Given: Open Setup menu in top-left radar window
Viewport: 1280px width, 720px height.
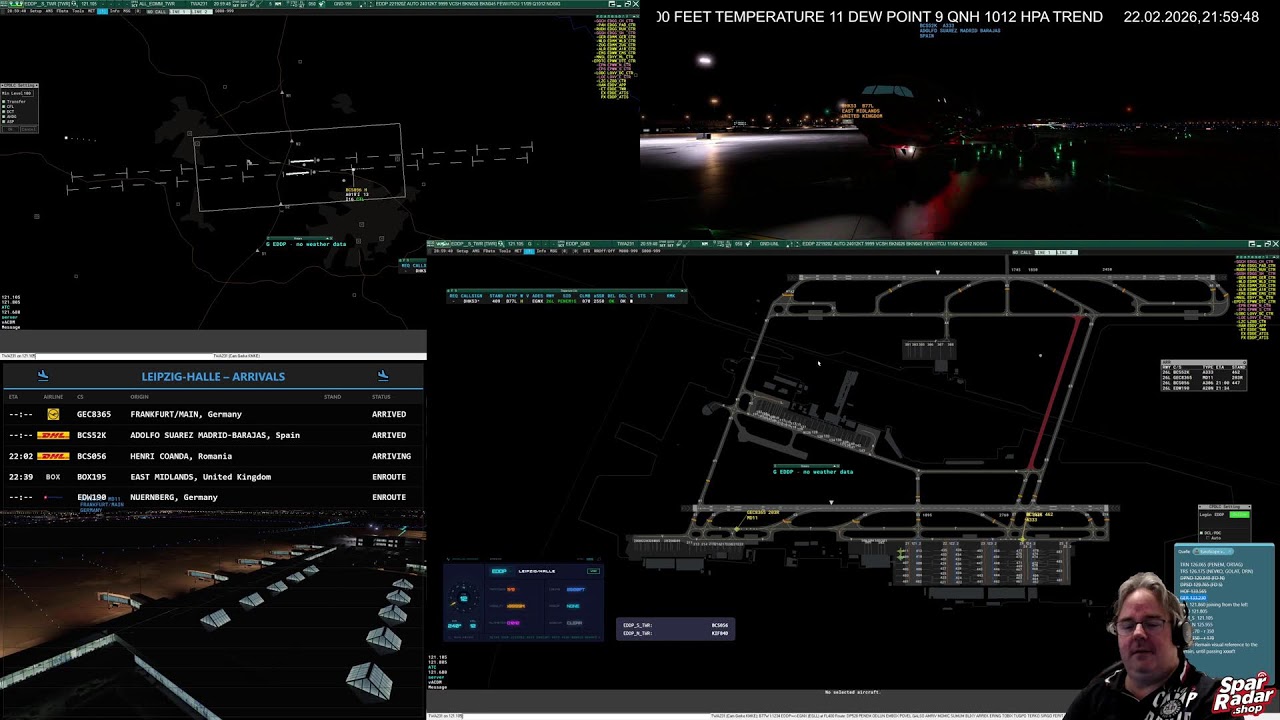Looking at the screenshot, I should click(x=36, y=11).
